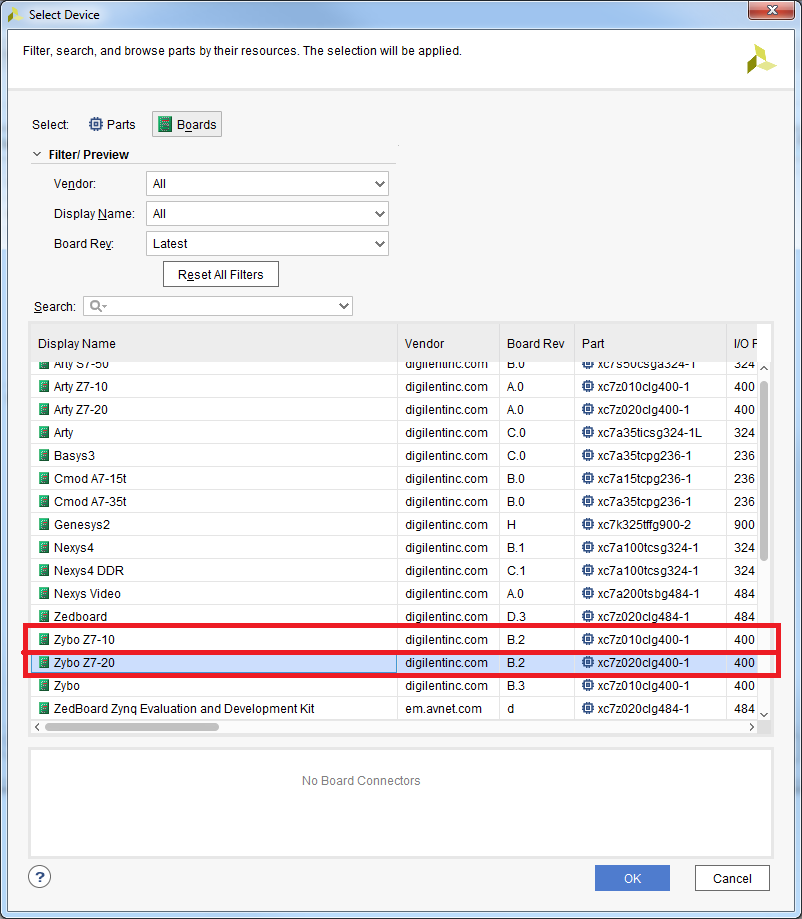Open the search history dropdown arrow

coord(344,306)
